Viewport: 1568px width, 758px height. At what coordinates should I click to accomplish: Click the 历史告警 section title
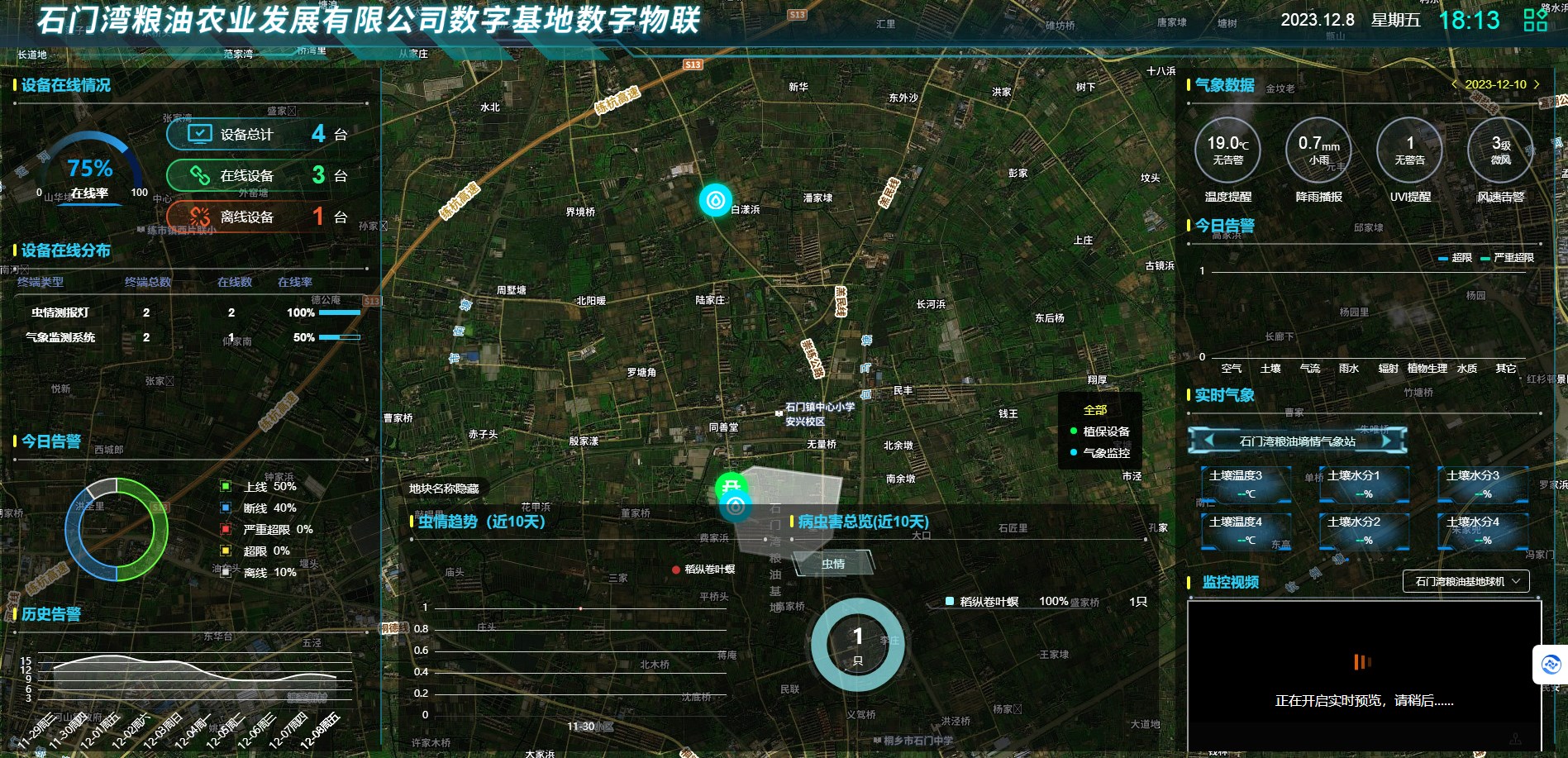[x=51, y=614]
